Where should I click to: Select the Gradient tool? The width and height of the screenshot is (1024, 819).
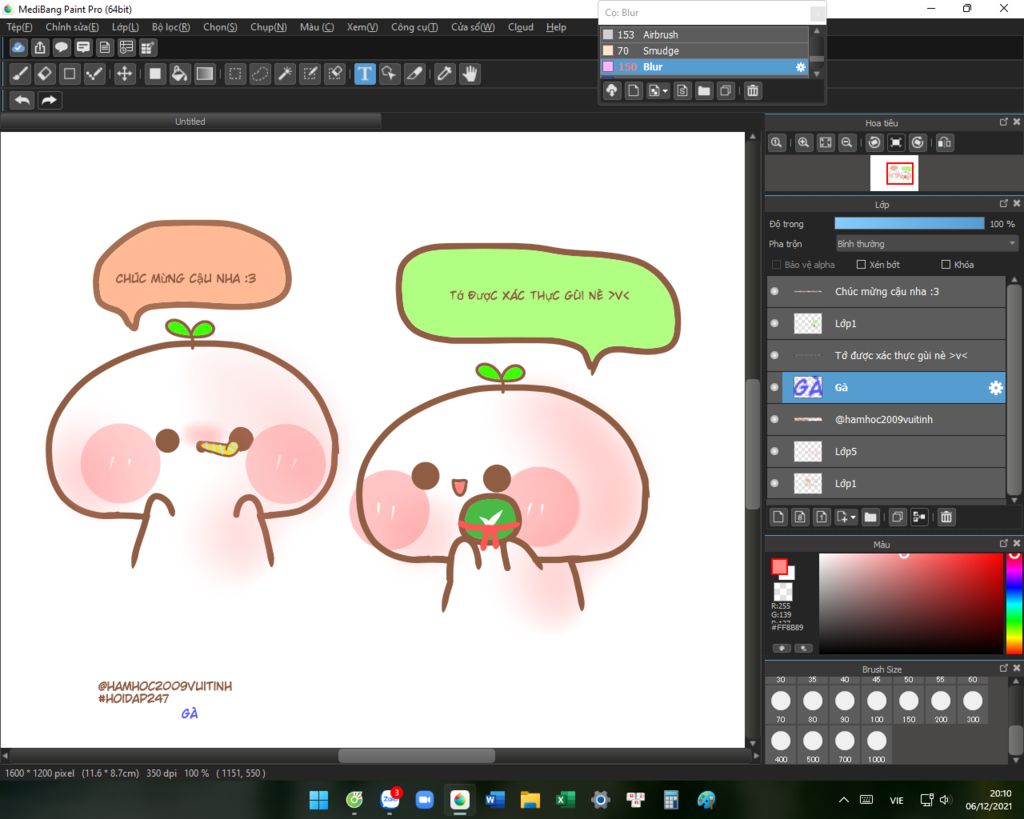204,74
